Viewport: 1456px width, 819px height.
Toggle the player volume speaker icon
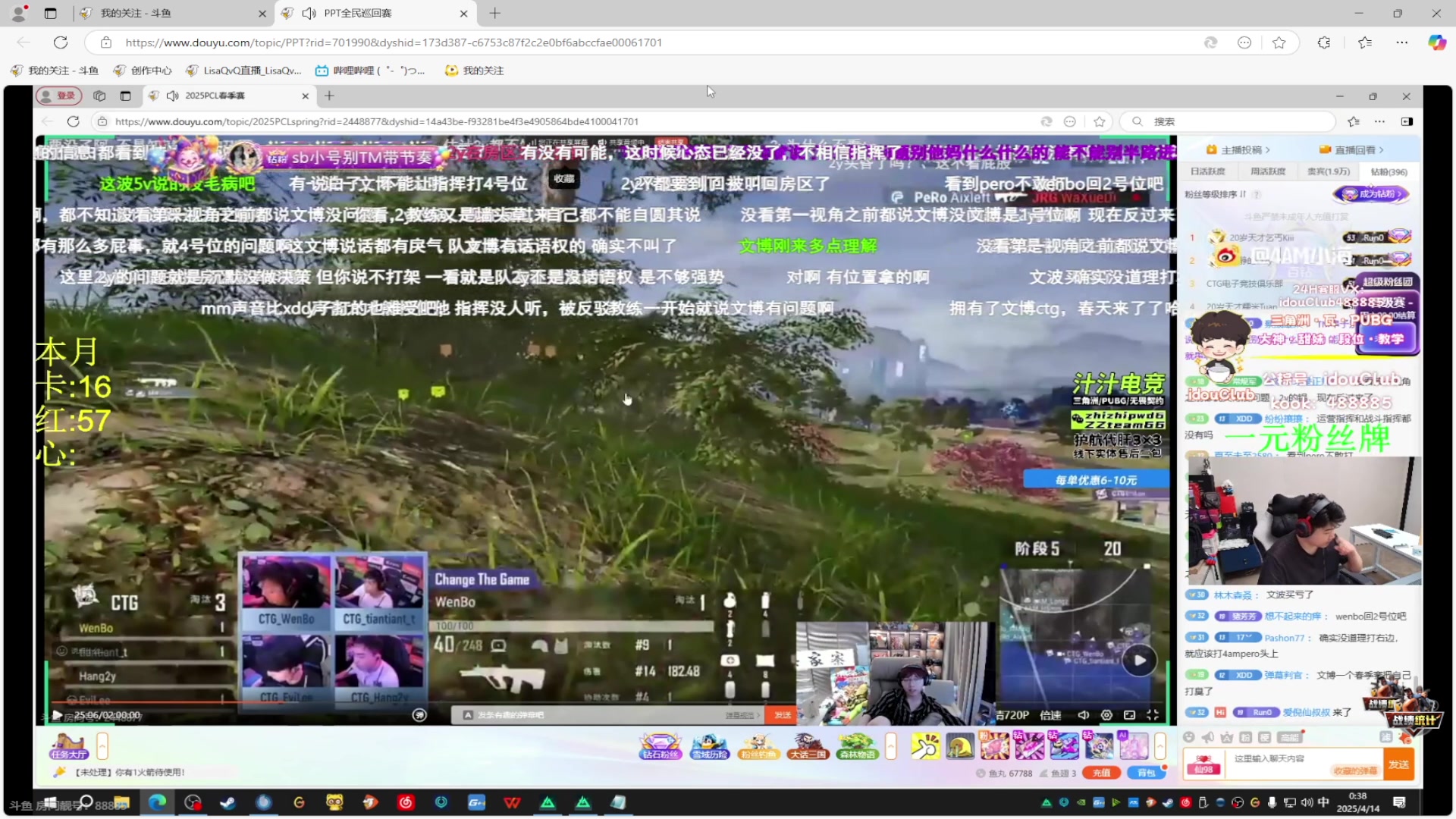click(x=1084, y=715)
